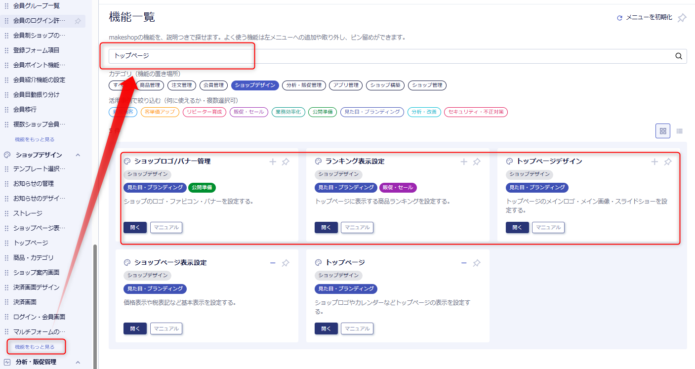Deselect the ショップデザイン category filter
This screenshot has height=369, width=695.
coord(255,85)
